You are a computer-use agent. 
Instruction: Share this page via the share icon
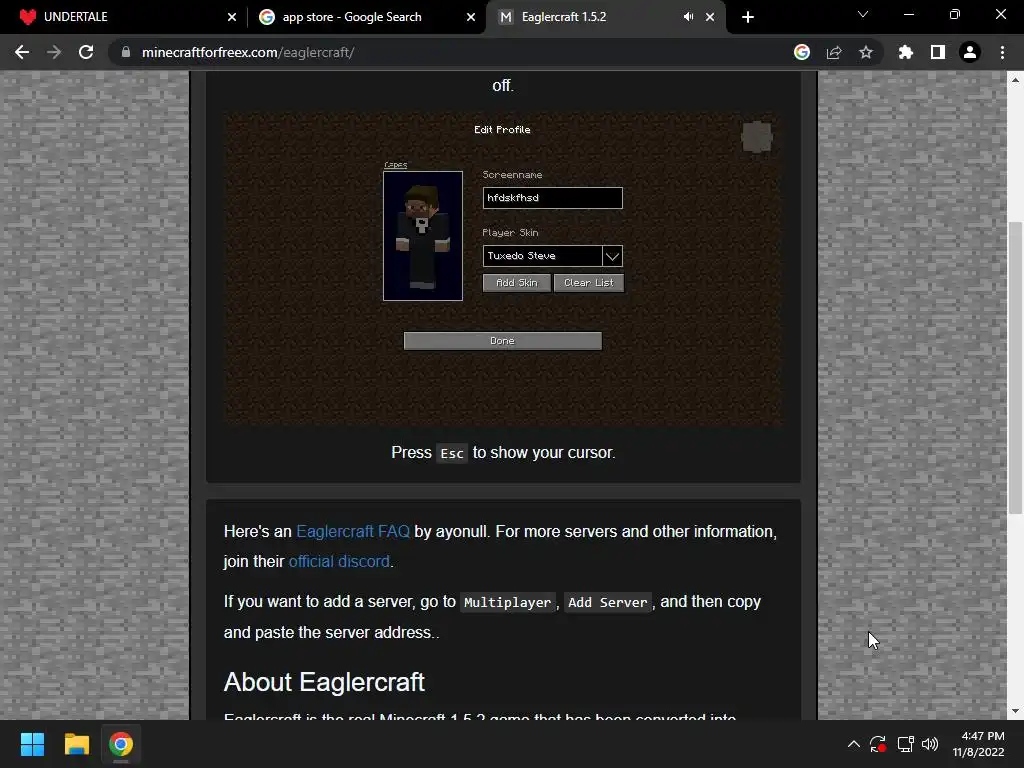834,52
